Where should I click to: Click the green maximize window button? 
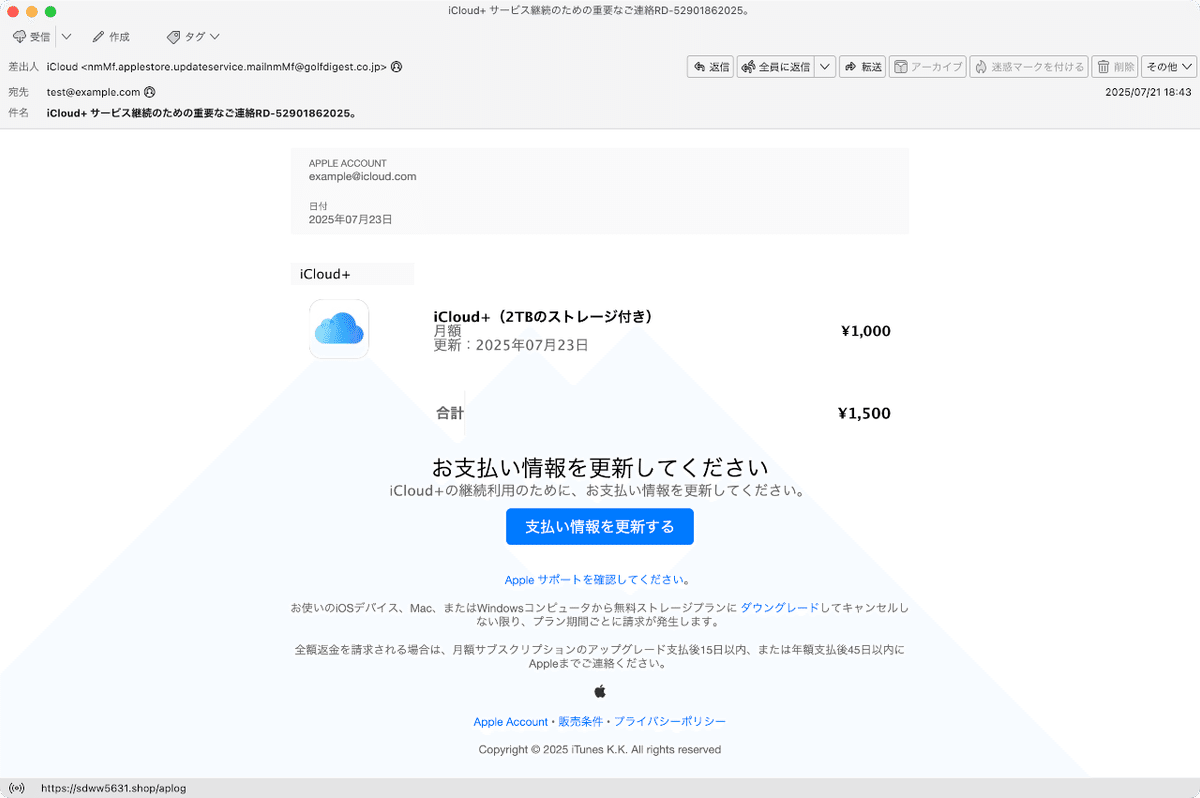click(x=51, y=11)
